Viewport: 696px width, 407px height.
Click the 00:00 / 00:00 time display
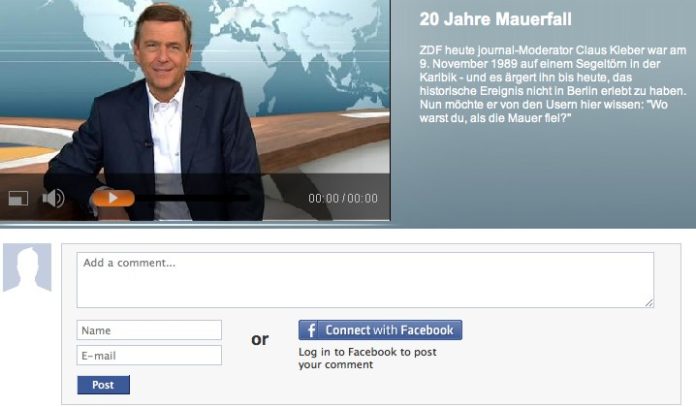coord(343,198)
